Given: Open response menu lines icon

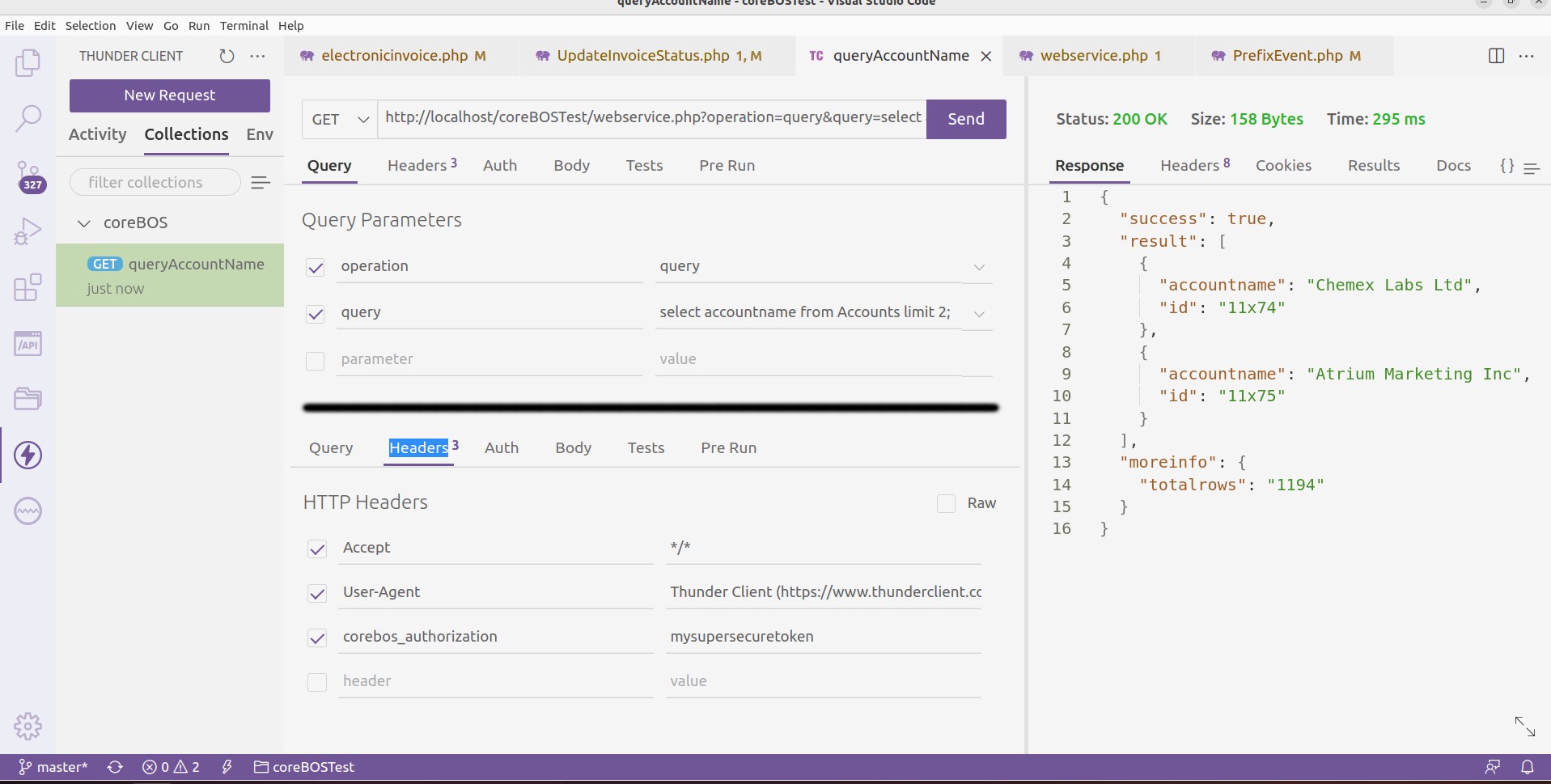Looking at the screenshot, I should pos(1531,168).
